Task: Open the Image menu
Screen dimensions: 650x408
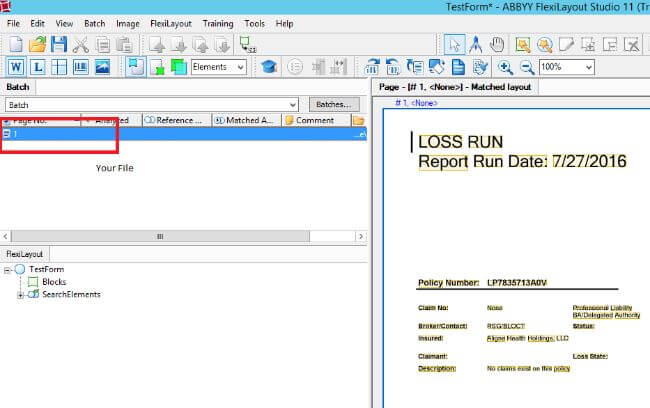Action: (x=128, y=24)
